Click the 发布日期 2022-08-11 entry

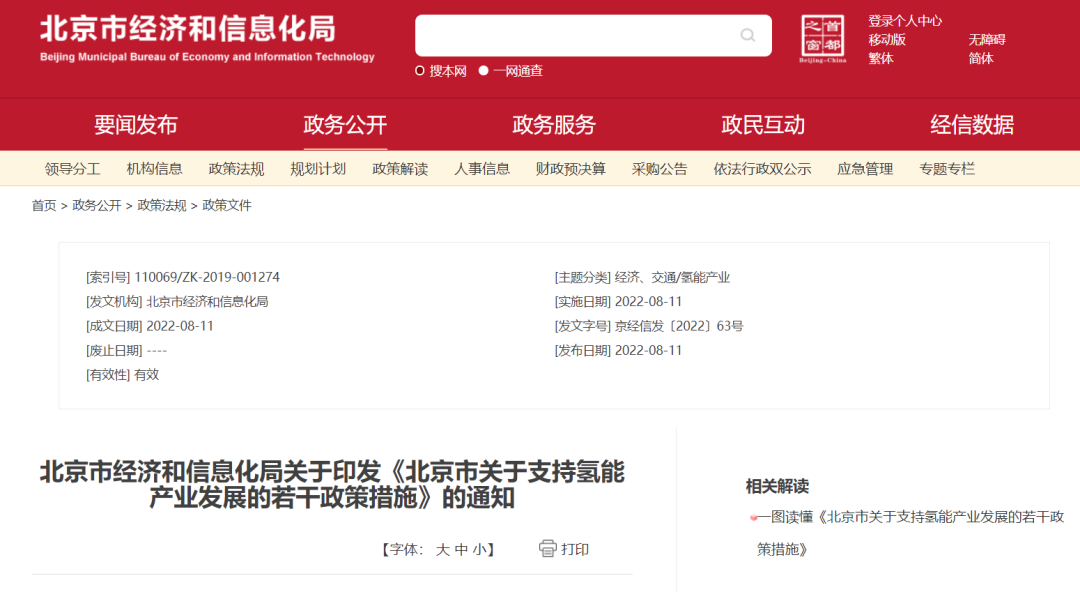click(619, 350)
